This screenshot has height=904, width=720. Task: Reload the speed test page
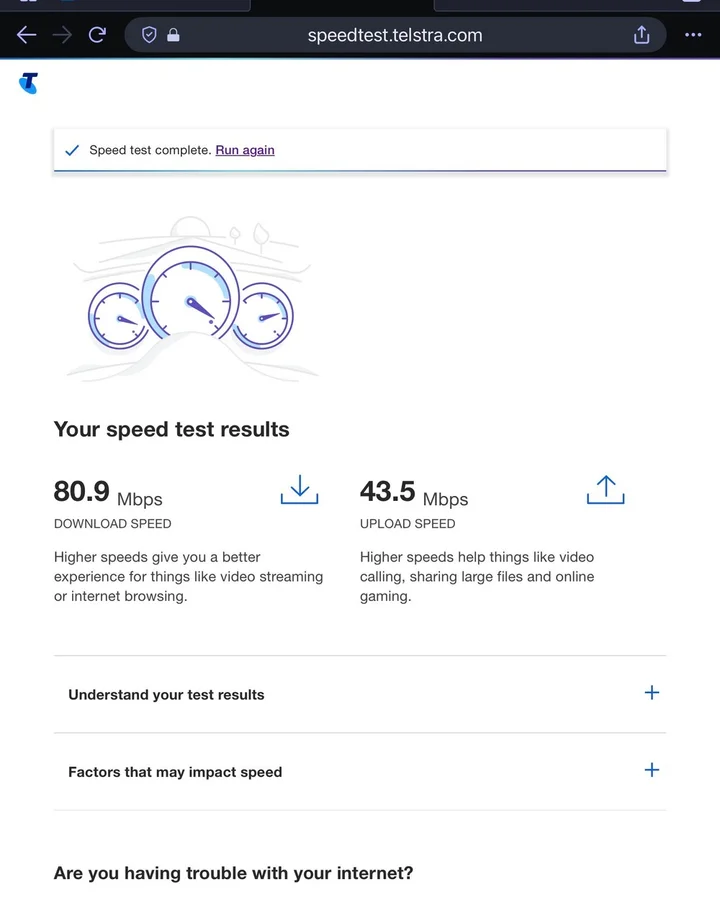click(97, 35)
